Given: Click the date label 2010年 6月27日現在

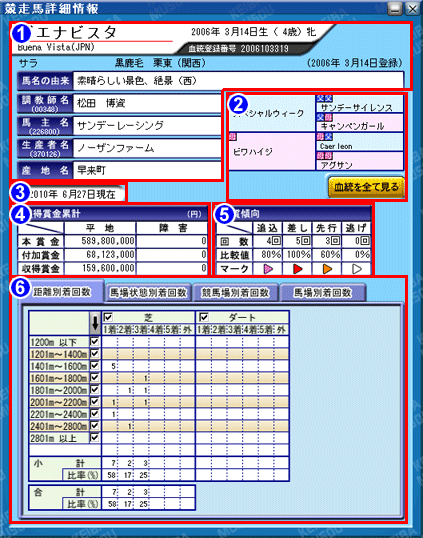Looking at the screenshot, I should tap(72, 195).
